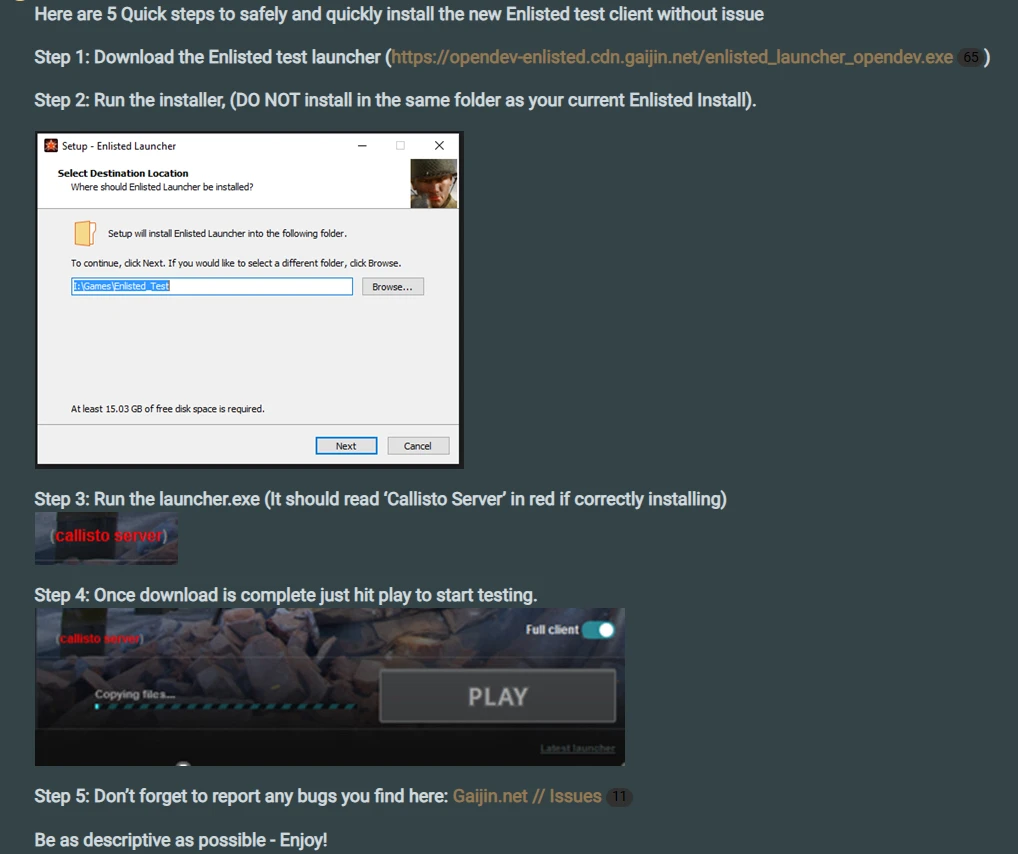Click the soldier image in the setup header
The height and width of the screenshot is (854, 1018).
click(434, 184)
